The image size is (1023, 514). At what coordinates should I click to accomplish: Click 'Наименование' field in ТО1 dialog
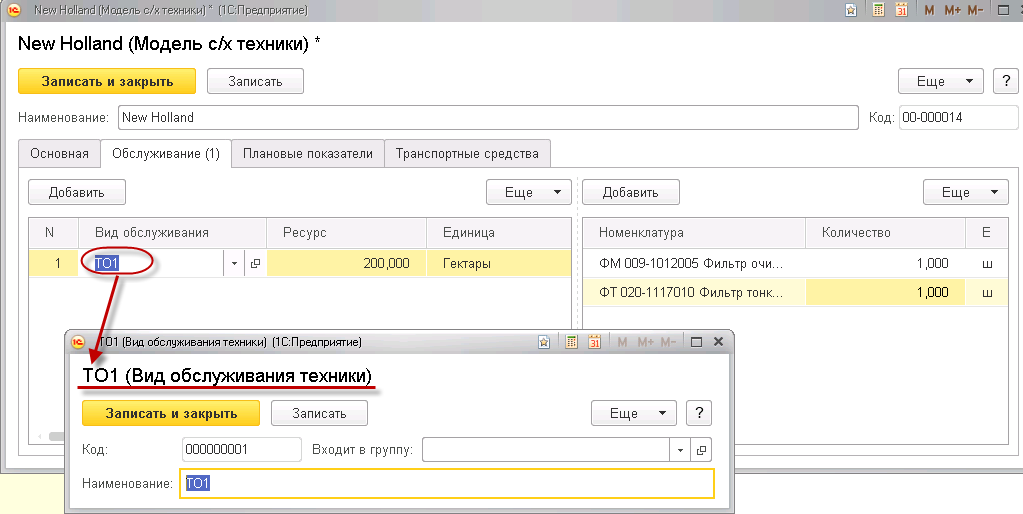pyautogui.click(x=447, y=483)
